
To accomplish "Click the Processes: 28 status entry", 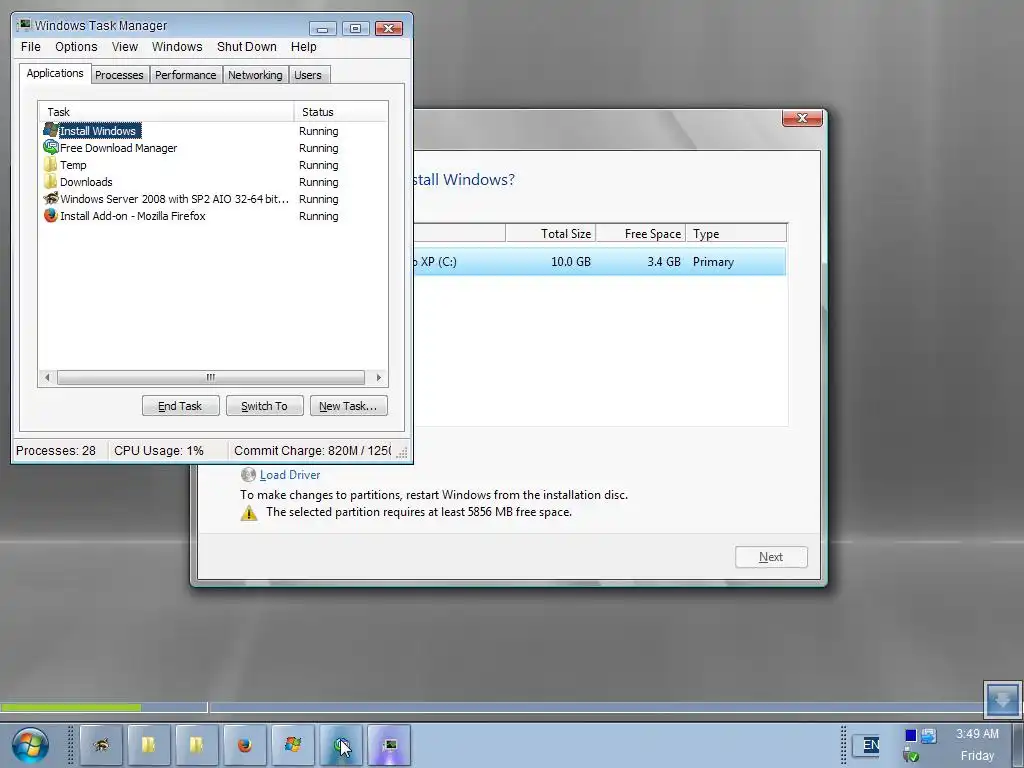I will tap(56, 451).
